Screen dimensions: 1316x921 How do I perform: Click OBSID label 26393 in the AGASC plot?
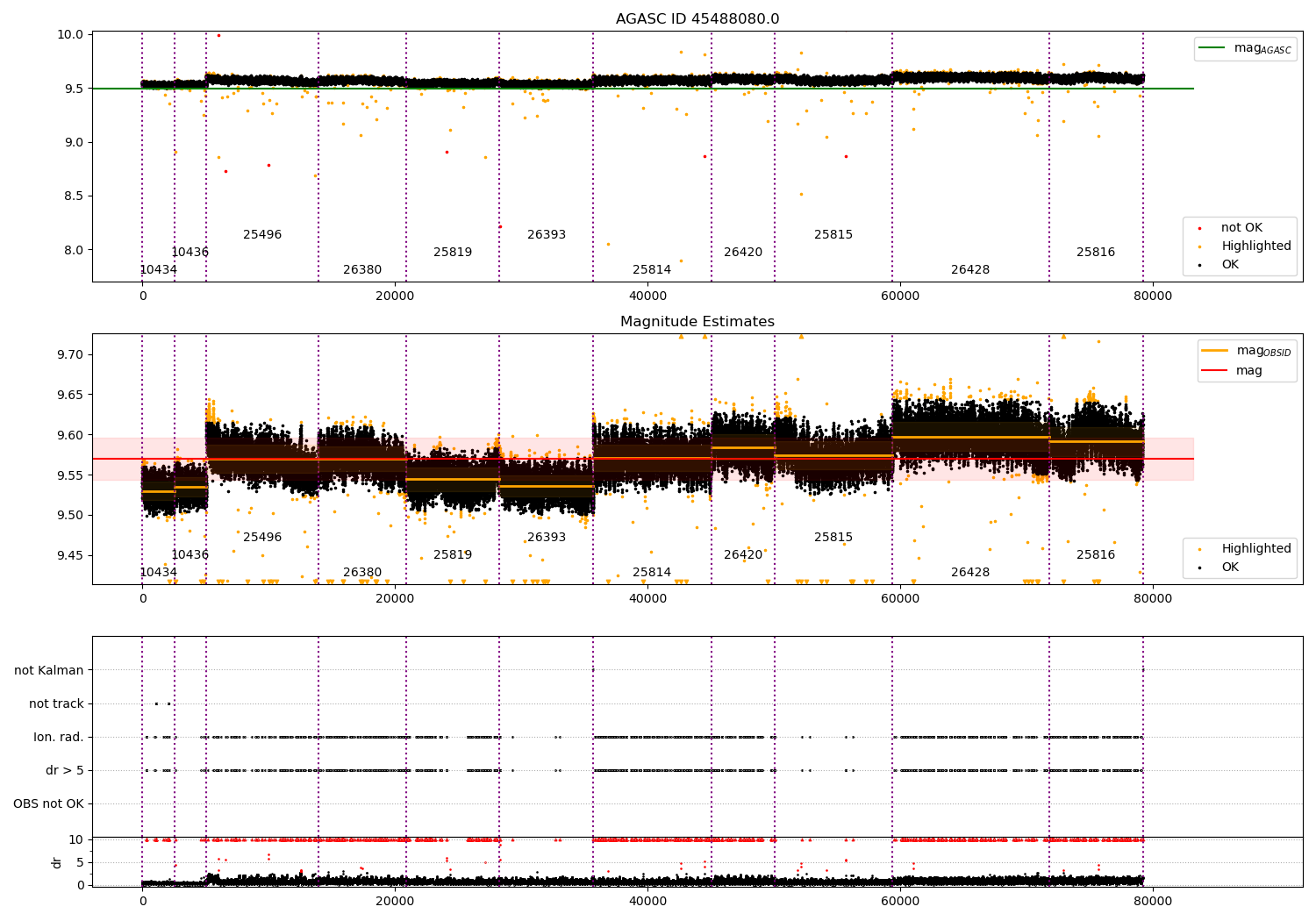click(547, 235)
